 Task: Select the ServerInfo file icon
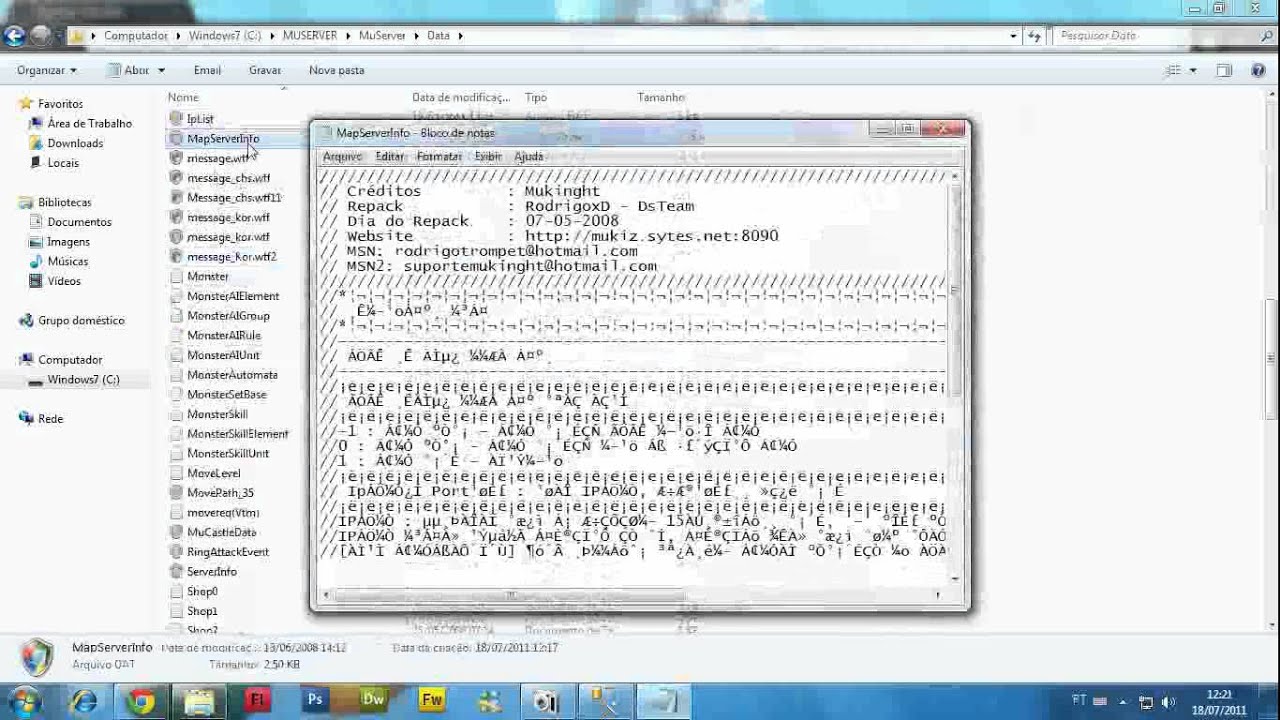176,572
